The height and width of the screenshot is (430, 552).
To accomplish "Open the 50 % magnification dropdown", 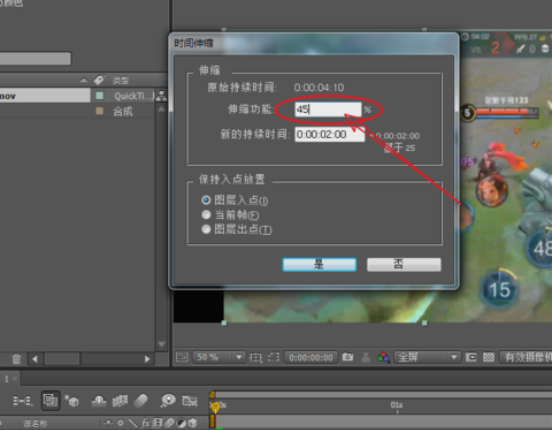I will [x=218, y=357].
